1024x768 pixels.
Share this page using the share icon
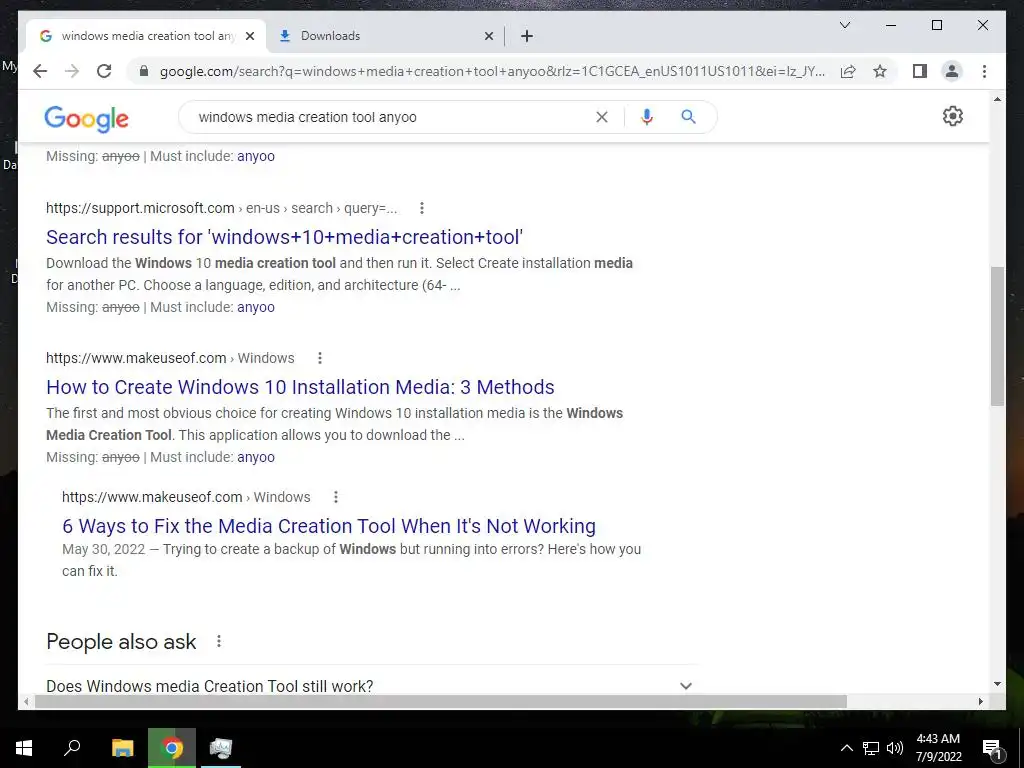[848, 71]
